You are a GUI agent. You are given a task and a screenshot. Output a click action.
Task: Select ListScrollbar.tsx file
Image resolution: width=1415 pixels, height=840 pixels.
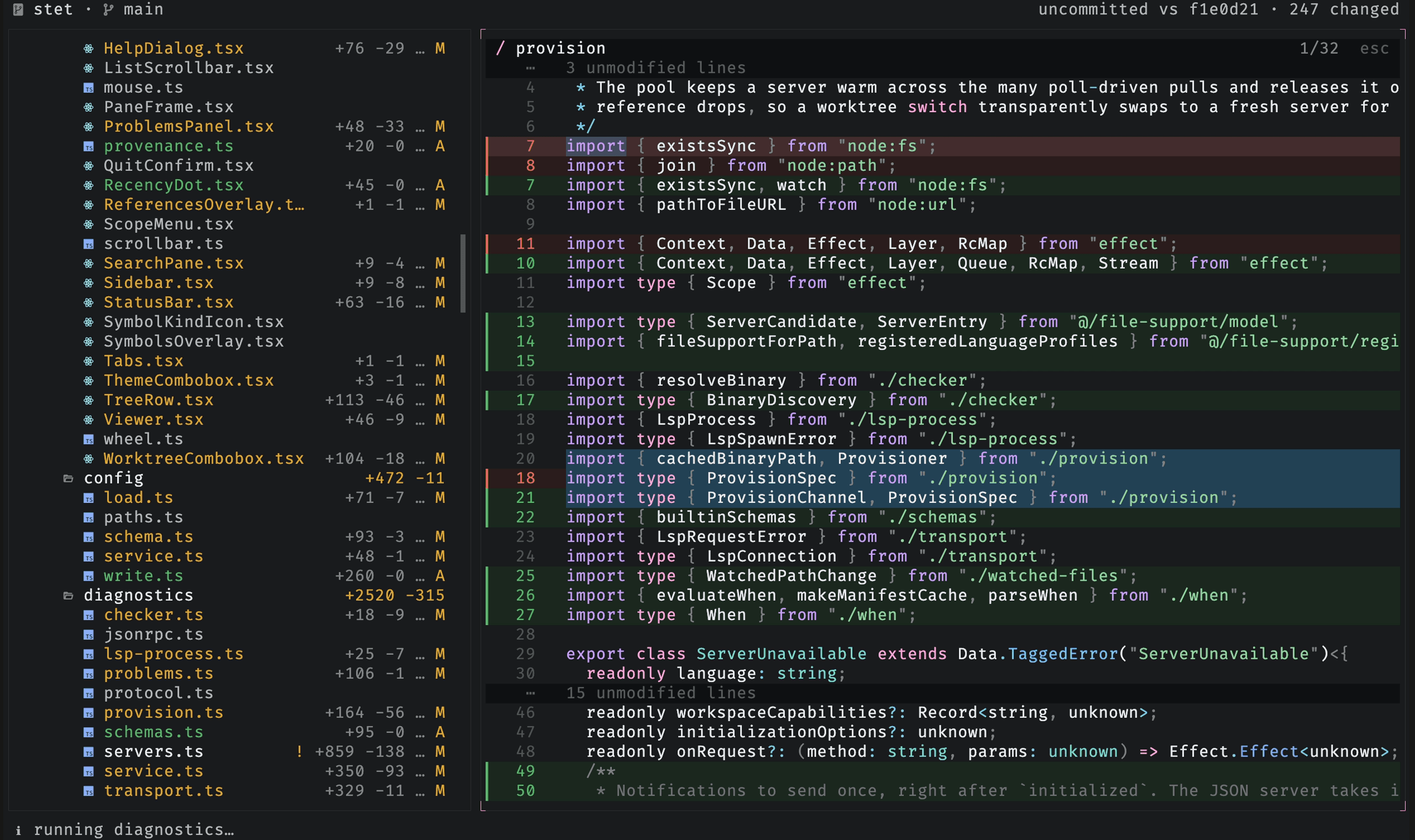(188, 68)
